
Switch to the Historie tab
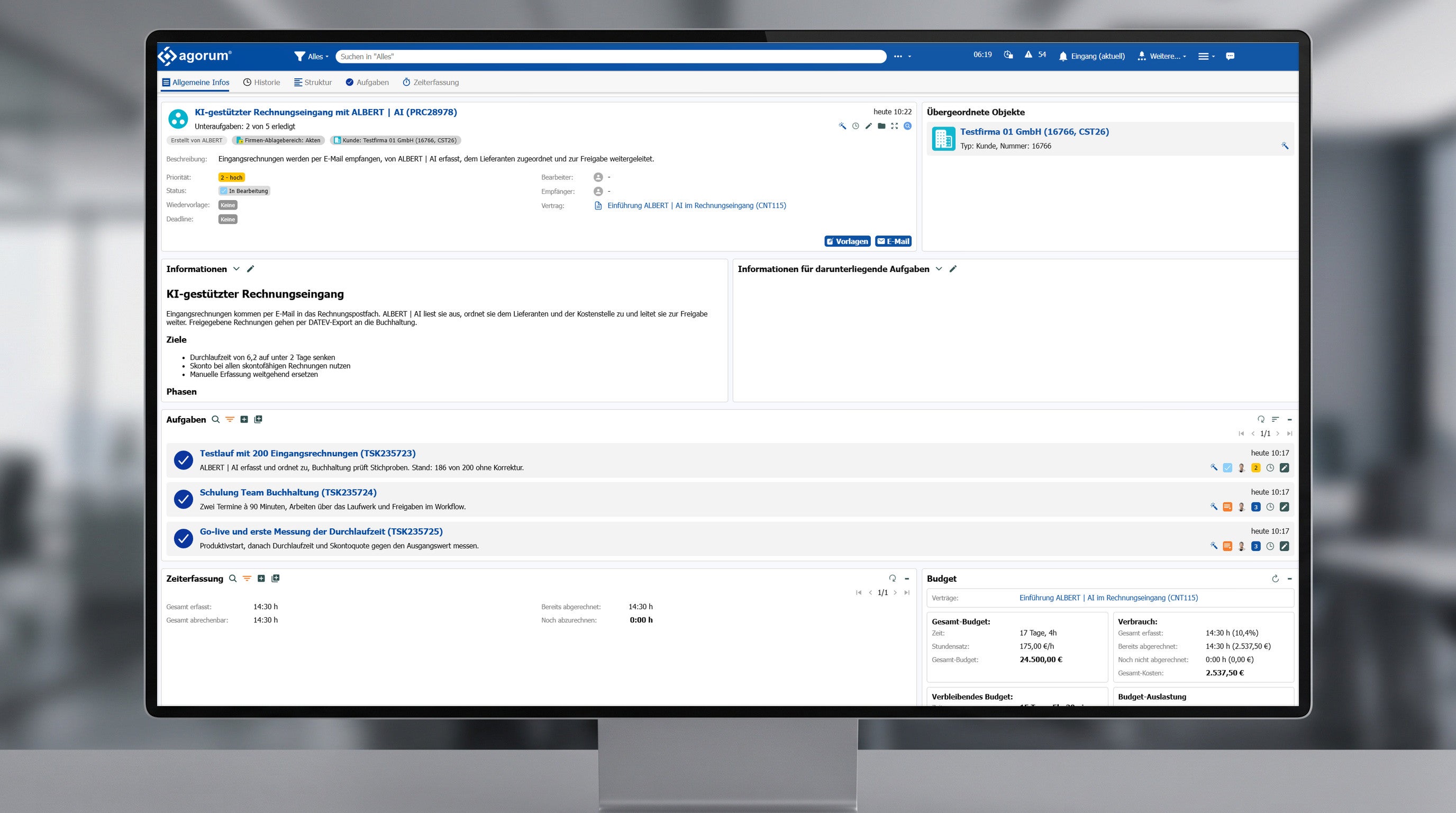point(262,83)
